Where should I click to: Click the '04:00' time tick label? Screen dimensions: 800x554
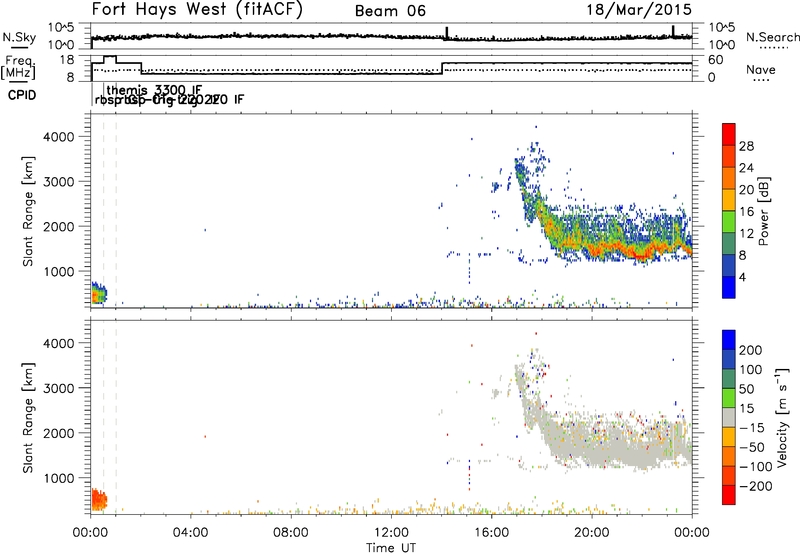pyautogui.click(x=191, y=533)
